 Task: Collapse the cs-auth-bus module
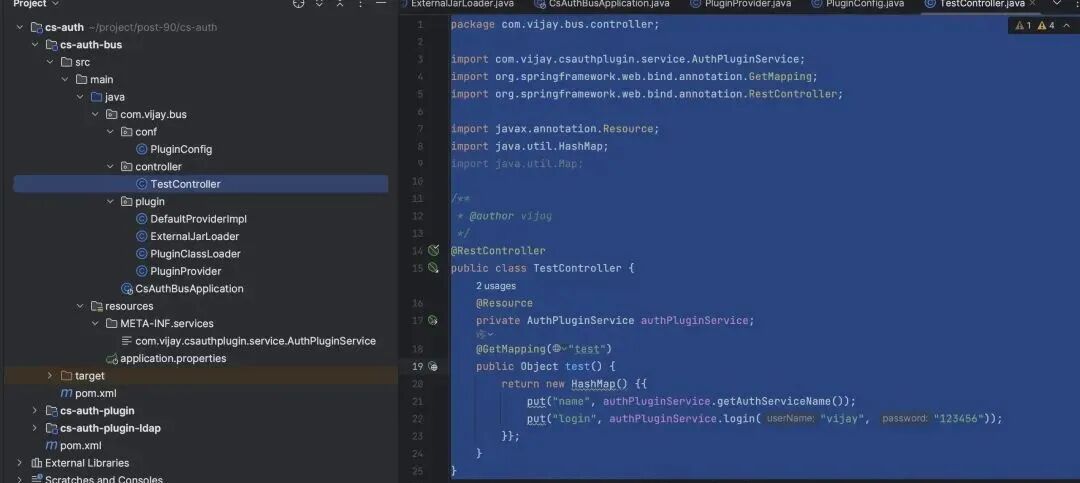34,45
